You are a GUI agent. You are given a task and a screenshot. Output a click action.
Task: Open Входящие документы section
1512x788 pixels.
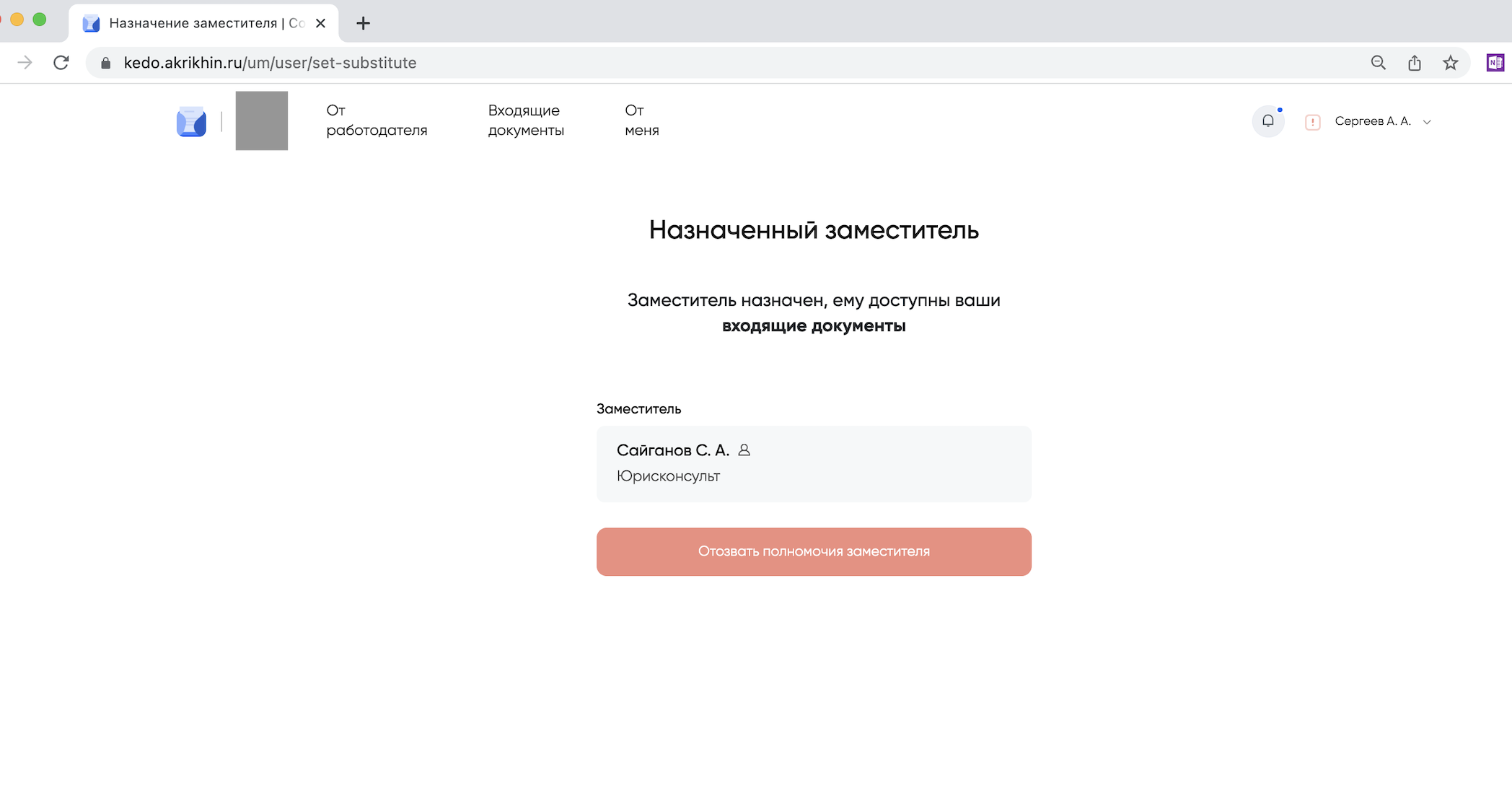point(525,121)
